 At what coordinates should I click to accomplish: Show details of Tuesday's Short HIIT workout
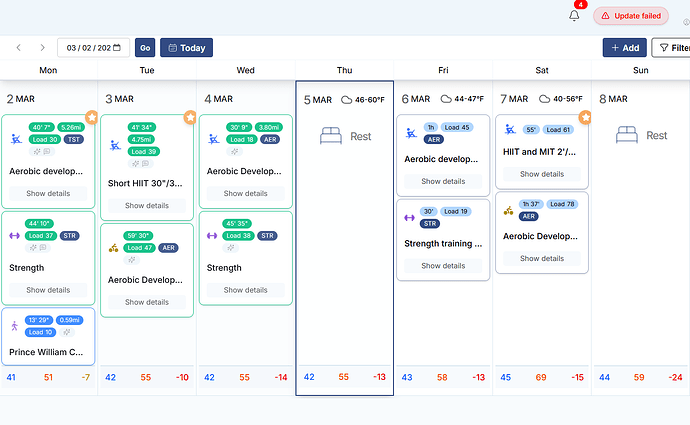point(147,205)
